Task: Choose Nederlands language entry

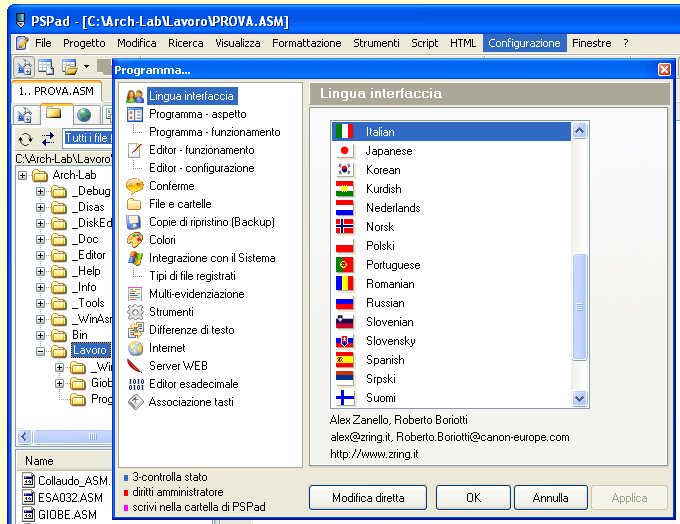Action: (451, 208)
